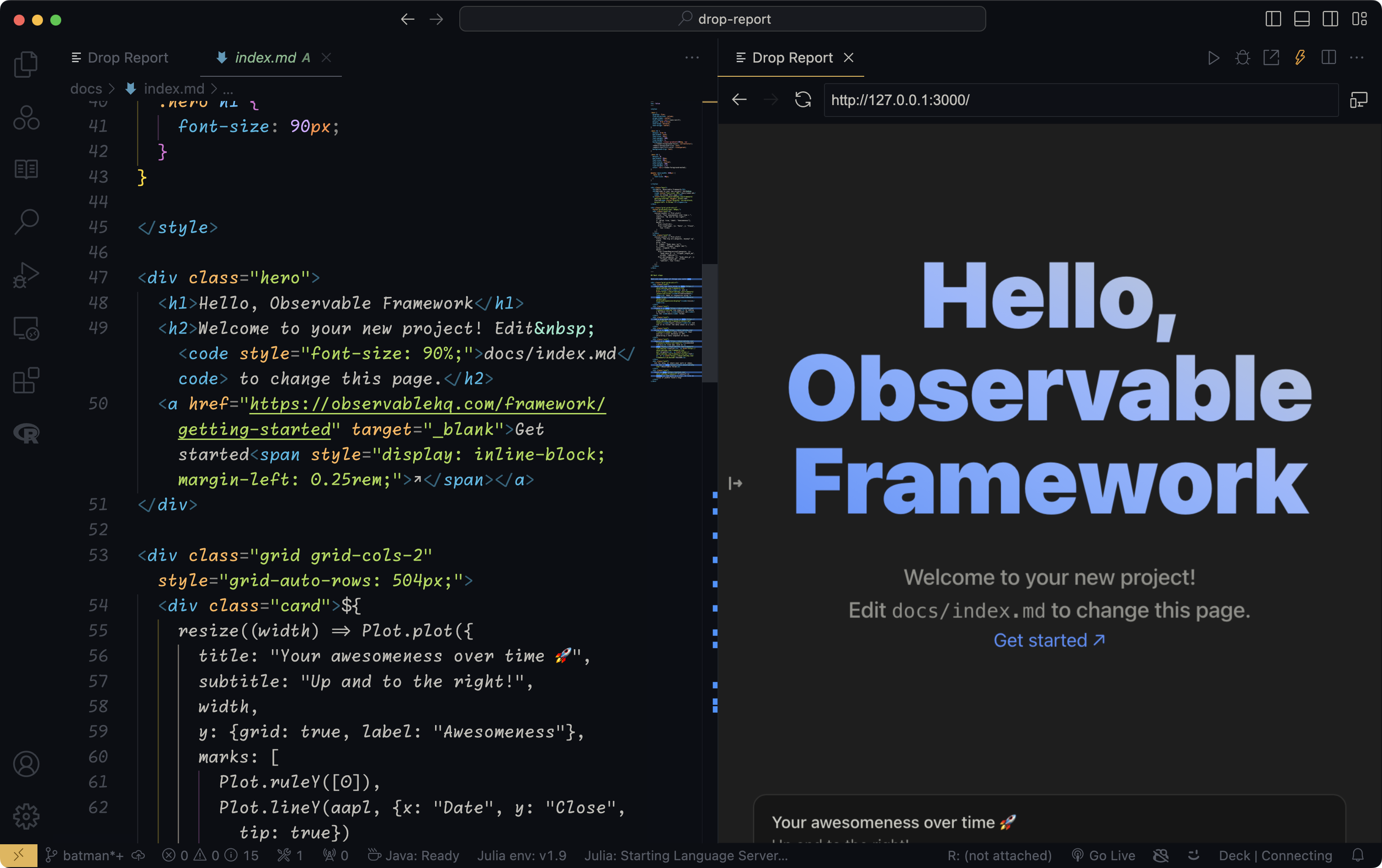Toggle the bottom panel visibility
This screenshot has width=1382, height=868.
[1302, 20]
